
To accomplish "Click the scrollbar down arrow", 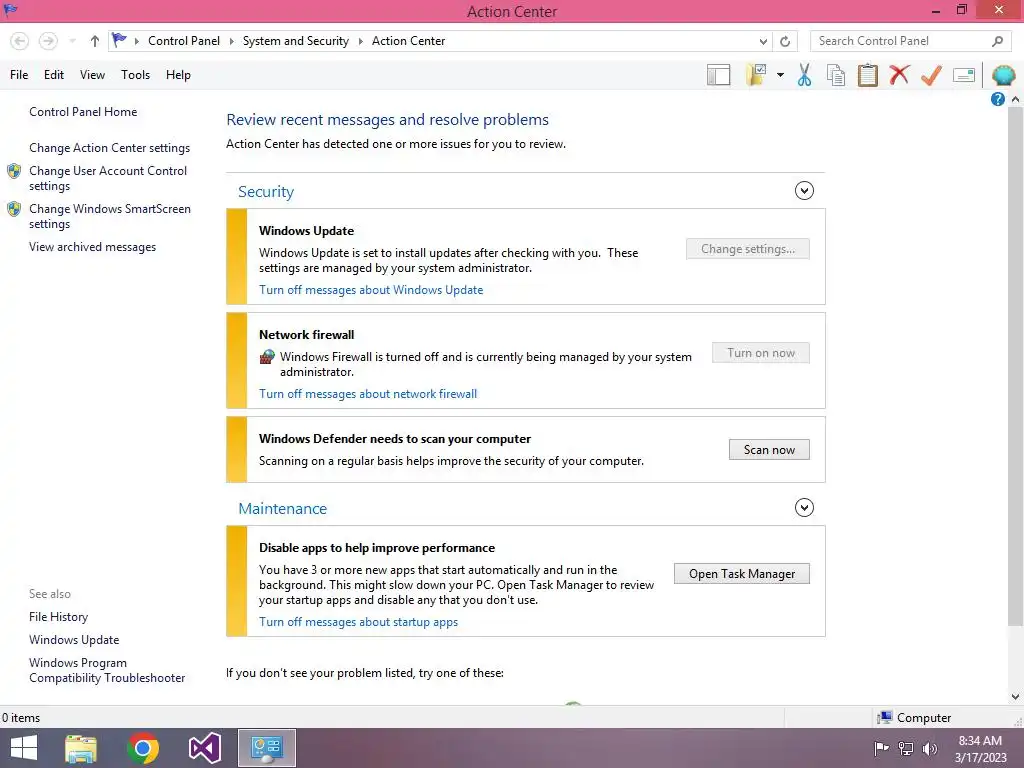I will tap(1015, 697).
